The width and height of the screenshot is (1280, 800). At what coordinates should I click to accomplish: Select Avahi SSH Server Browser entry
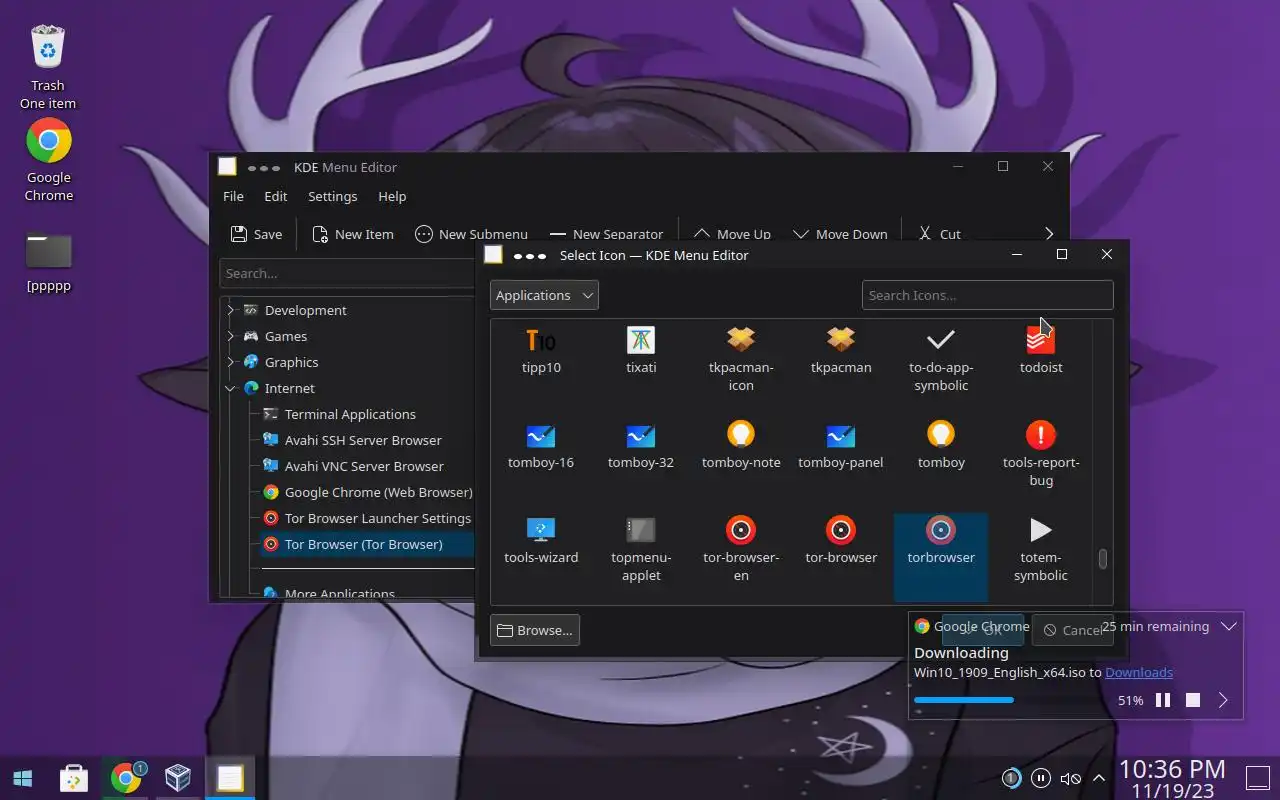[363, 440]
